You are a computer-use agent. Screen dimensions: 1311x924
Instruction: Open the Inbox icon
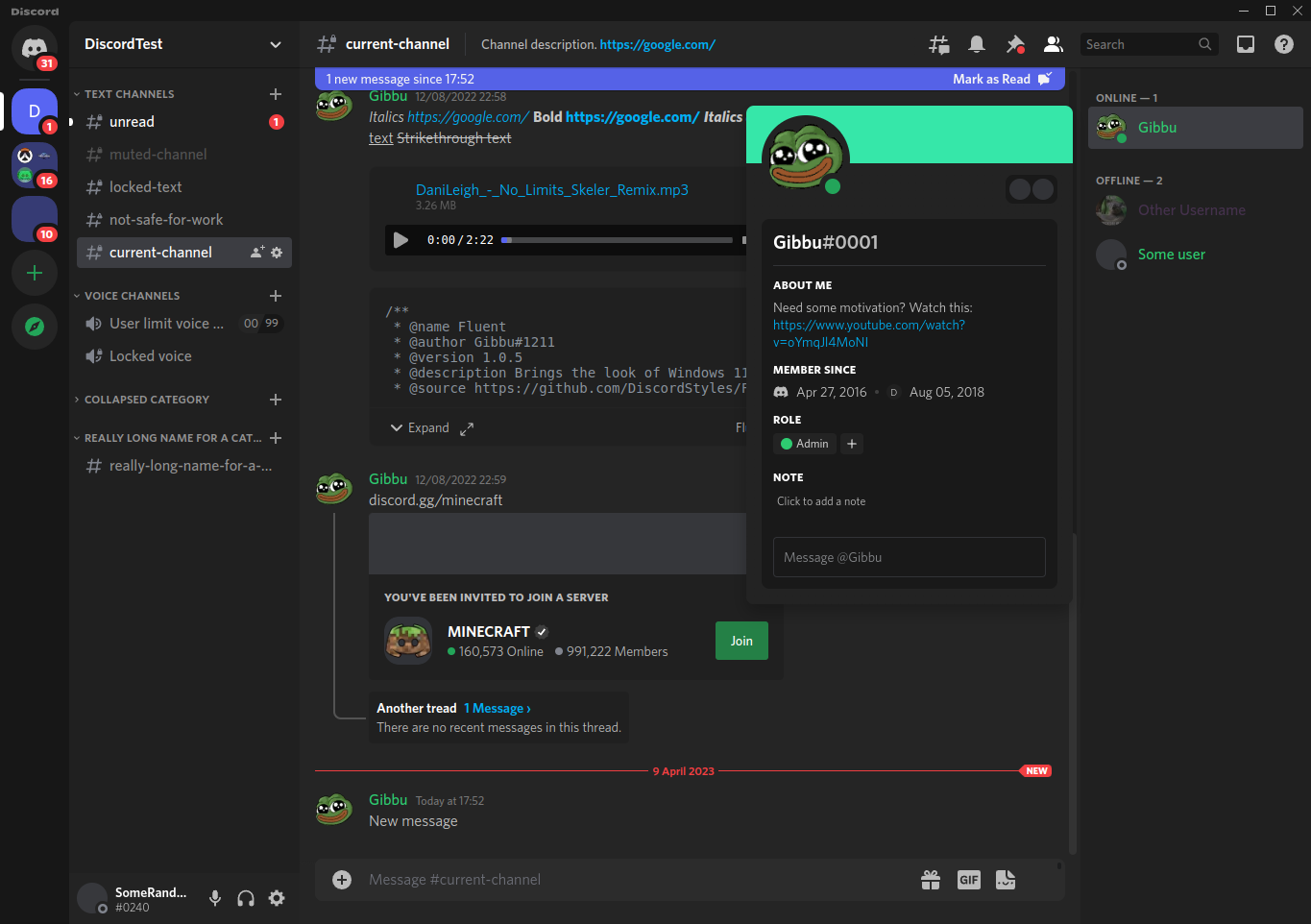click(1245, 44)
